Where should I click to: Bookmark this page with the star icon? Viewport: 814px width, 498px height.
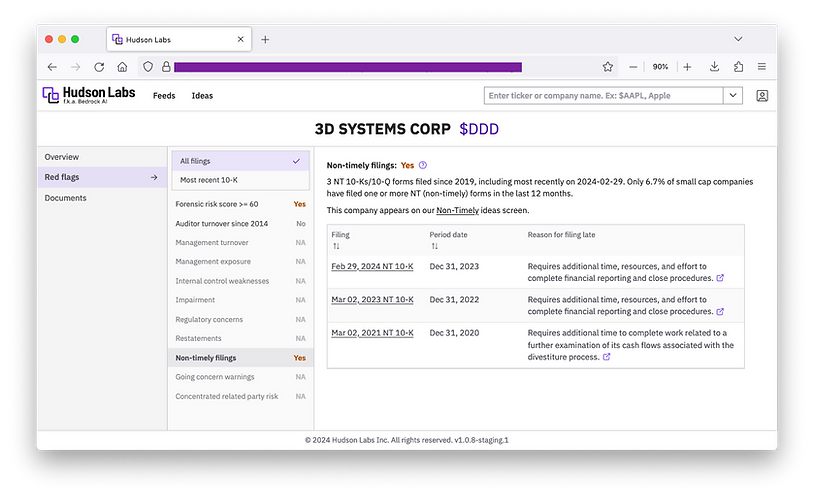[607, 67]
